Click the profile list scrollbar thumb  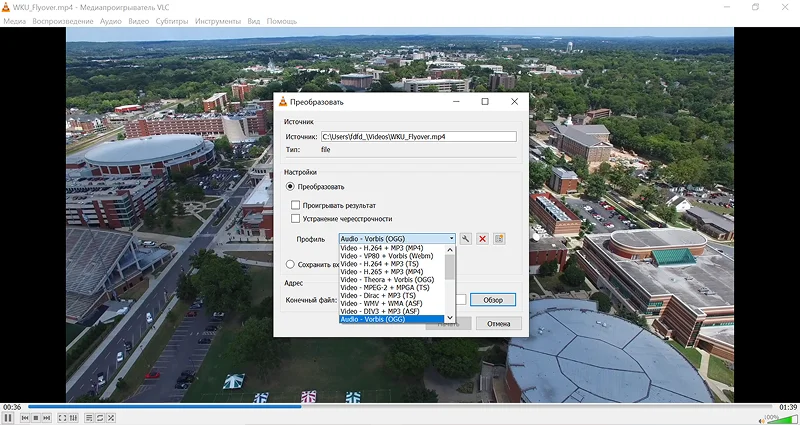[x=449, y=267]
